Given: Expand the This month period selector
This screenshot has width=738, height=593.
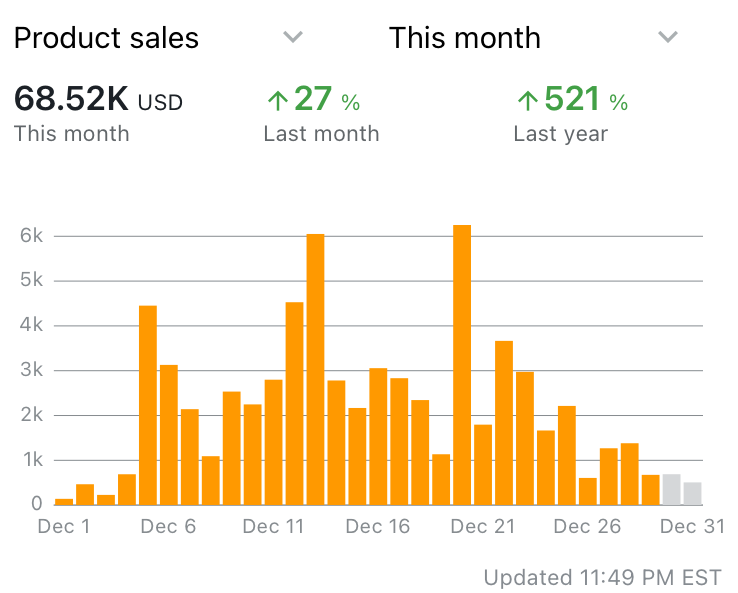Looking at the screenshot, I should (x=465, y=38).
